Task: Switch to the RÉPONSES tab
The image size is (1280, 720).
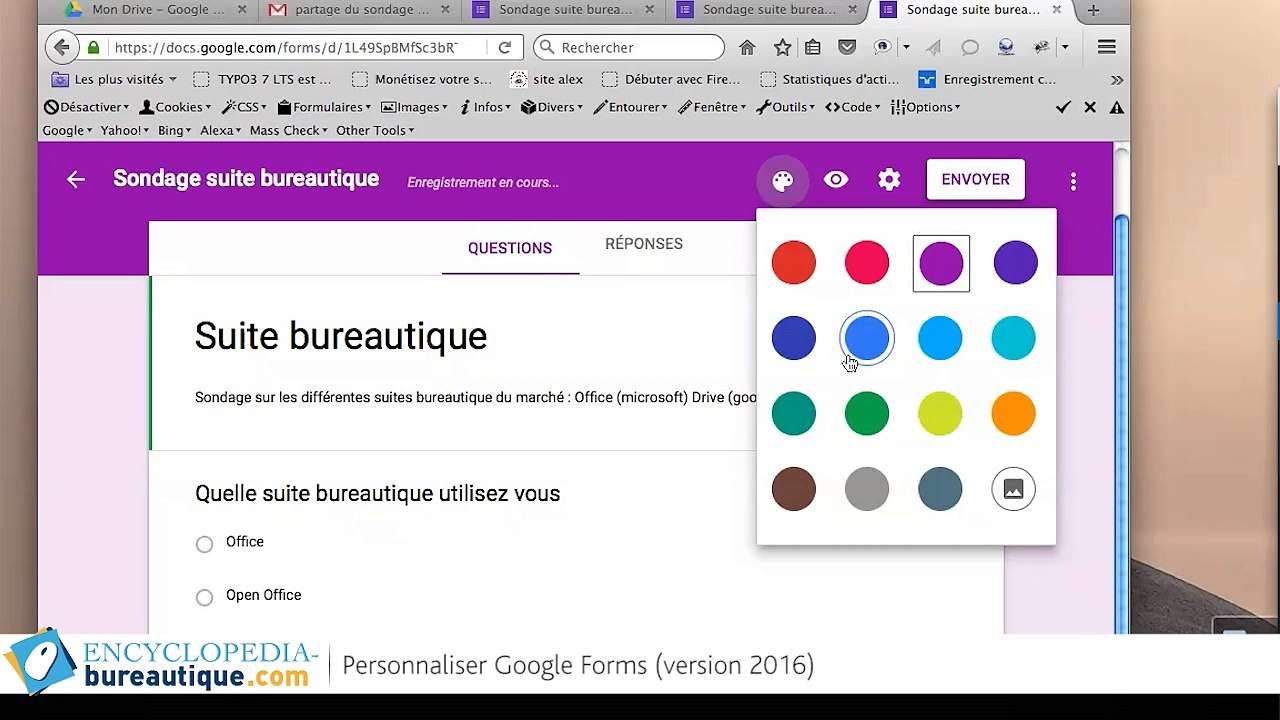Action: point(644,244)
